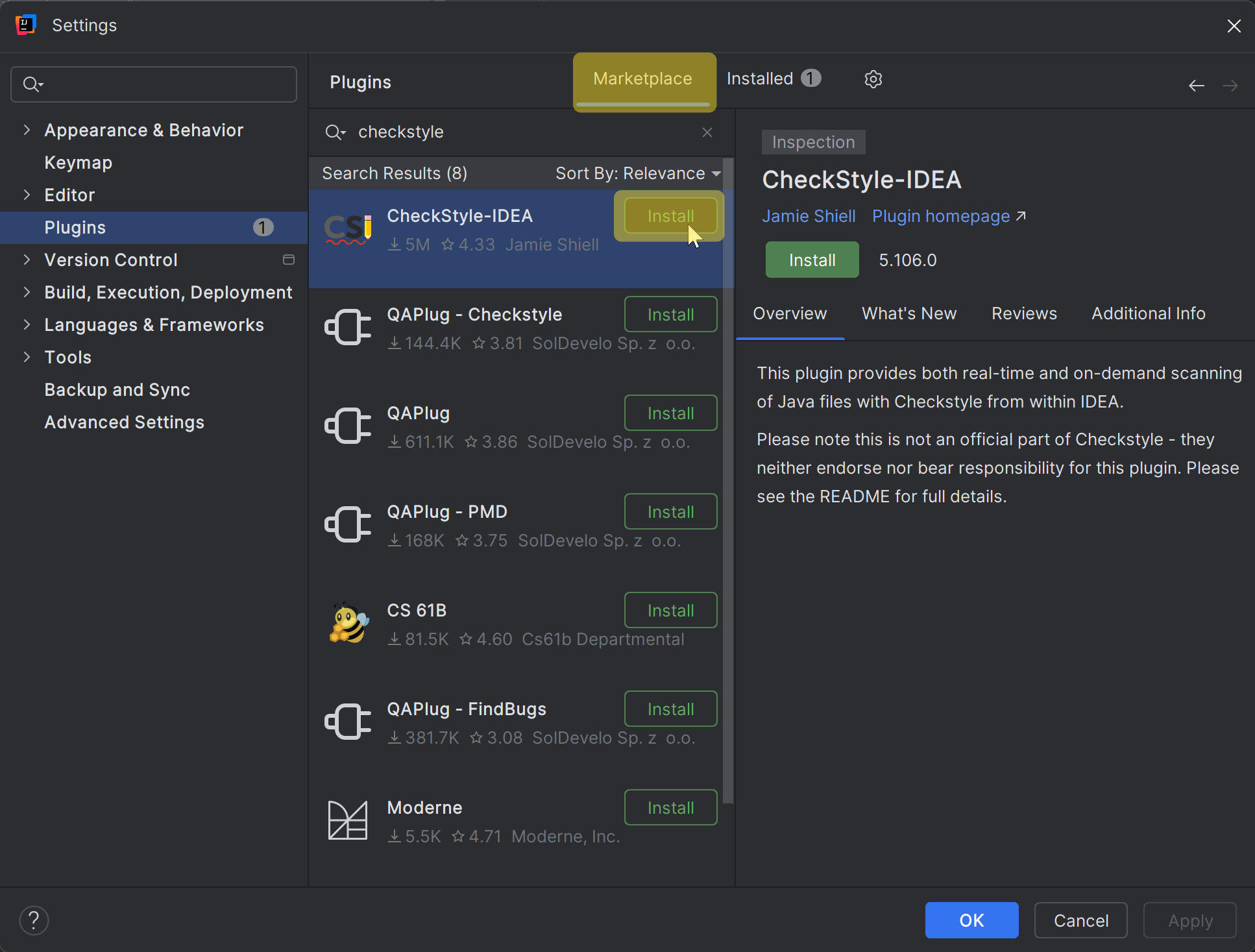Click the IntelliJ IDEA logo in title bar
The width and height of the screenshot is (1255, 952).
[25, 25]
